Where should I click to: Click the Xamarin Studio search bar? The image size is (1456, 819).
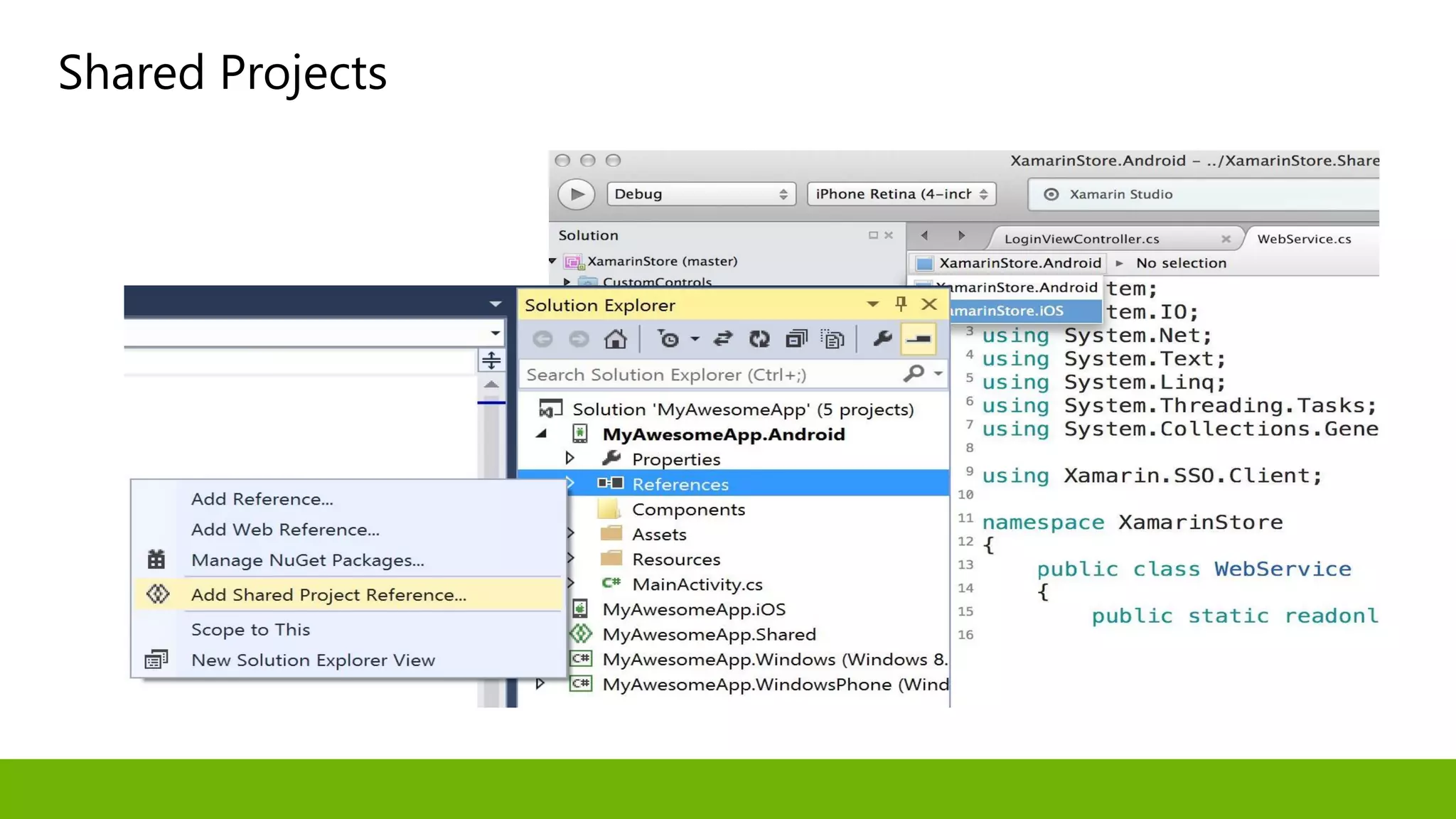(1203, 194)
